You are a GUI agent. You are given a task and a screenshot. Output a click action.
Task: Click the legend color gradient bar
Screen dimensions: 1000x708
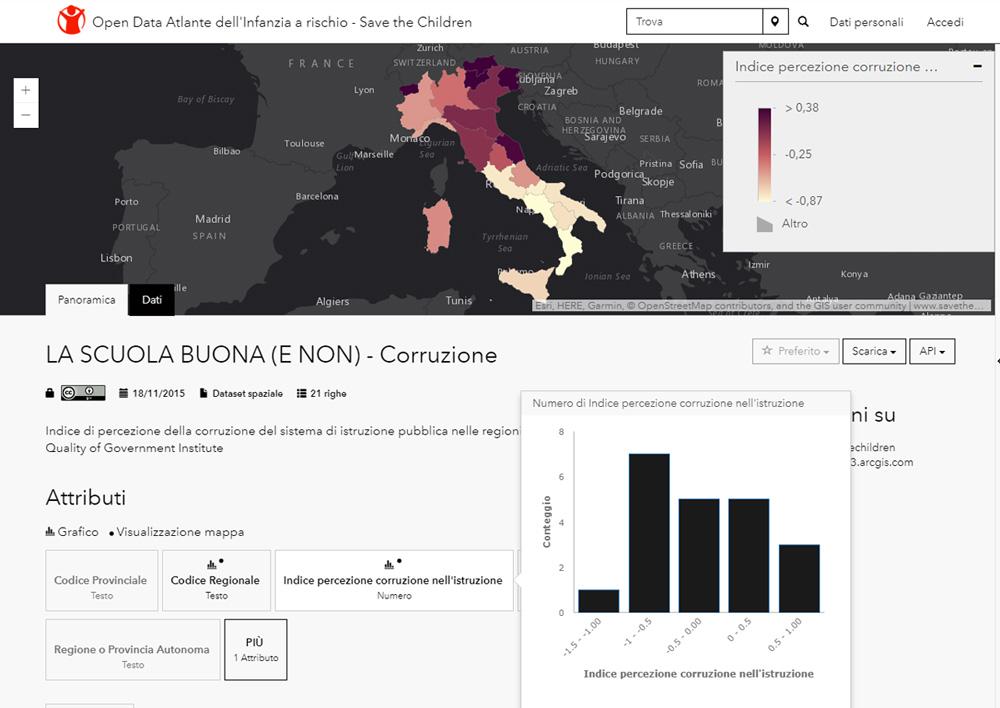[x=765, y=155]
